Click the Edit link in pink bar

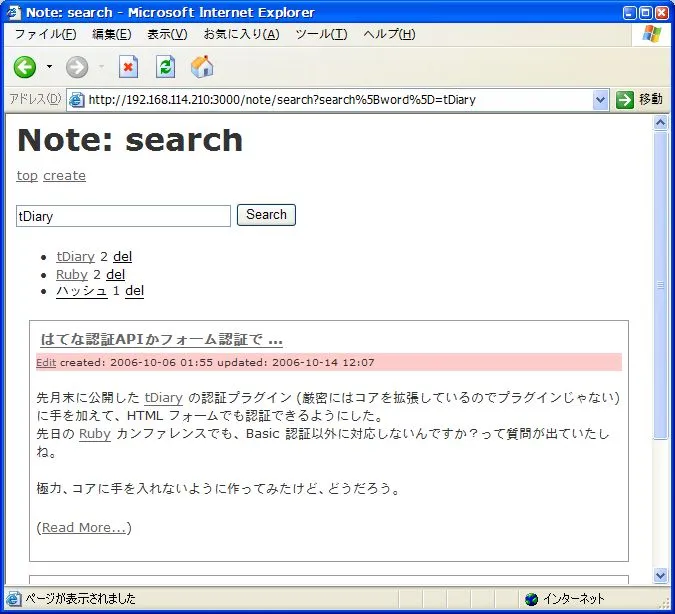tap(46, 363)
